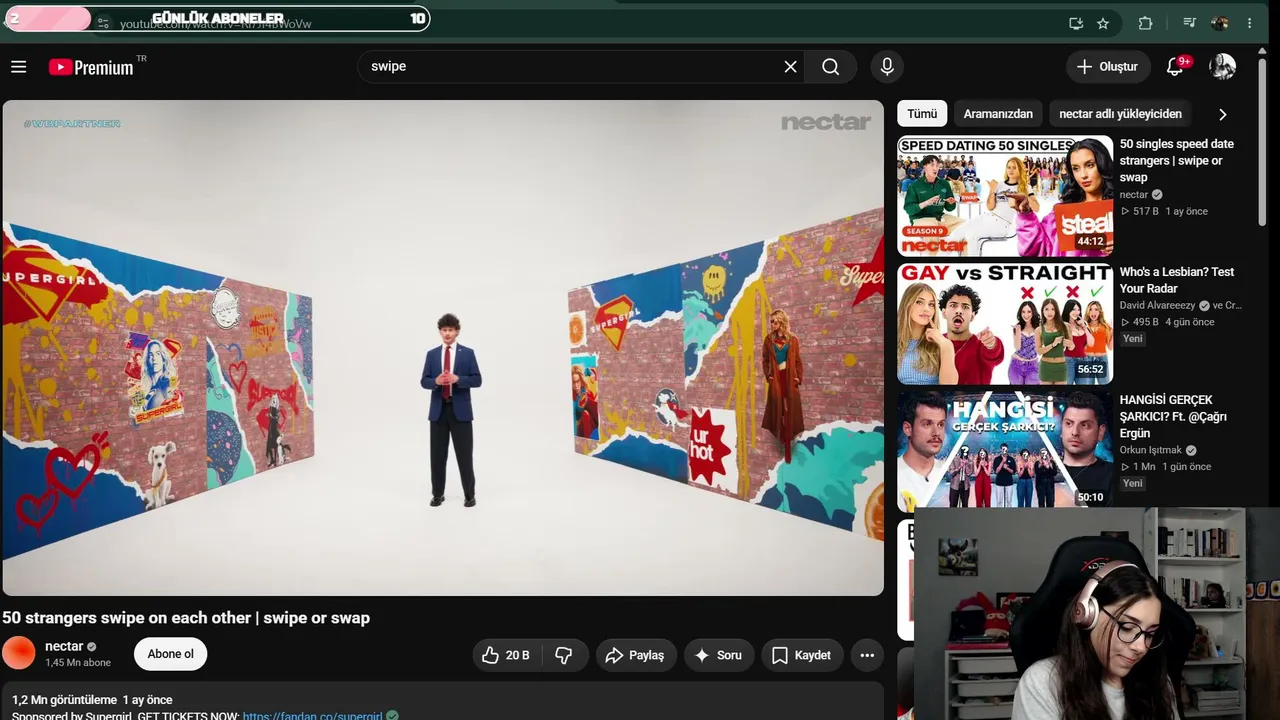Open the Chrome profile avatar
The width and height of the screenshot is (1280, 720).
tap(1219, 23)
